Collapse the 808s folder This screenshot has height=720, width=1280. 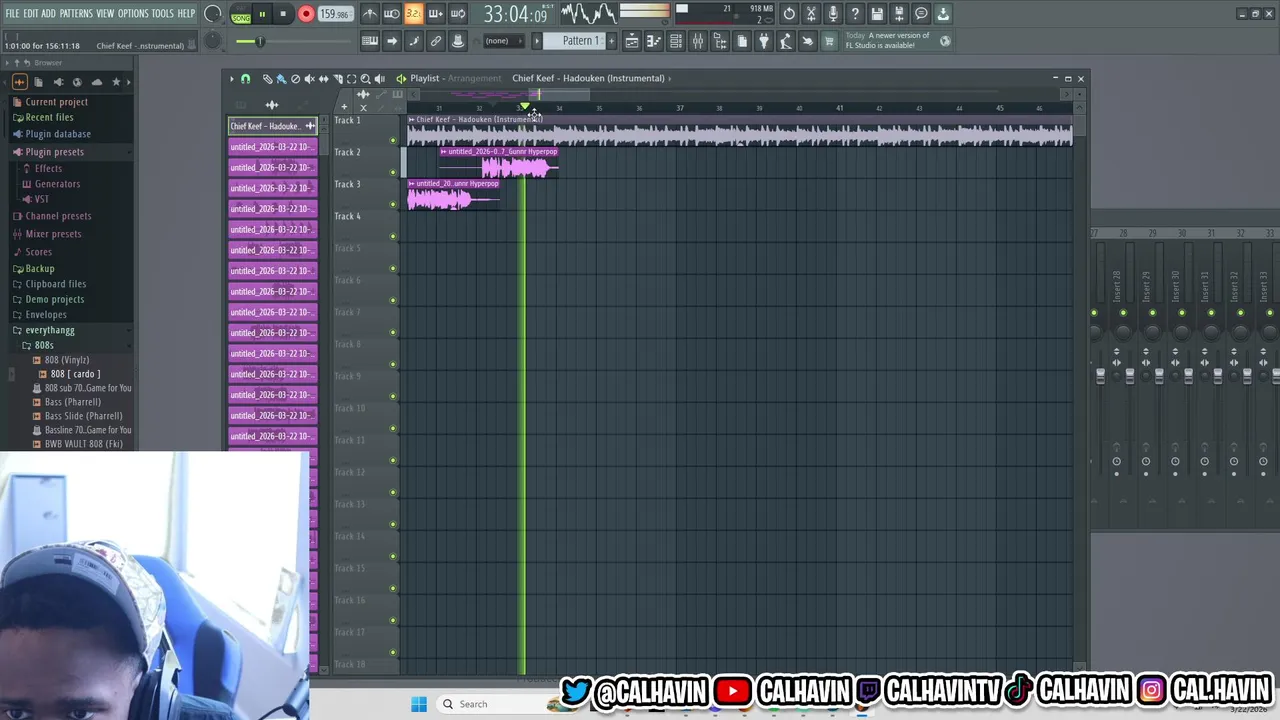(44, 345)
